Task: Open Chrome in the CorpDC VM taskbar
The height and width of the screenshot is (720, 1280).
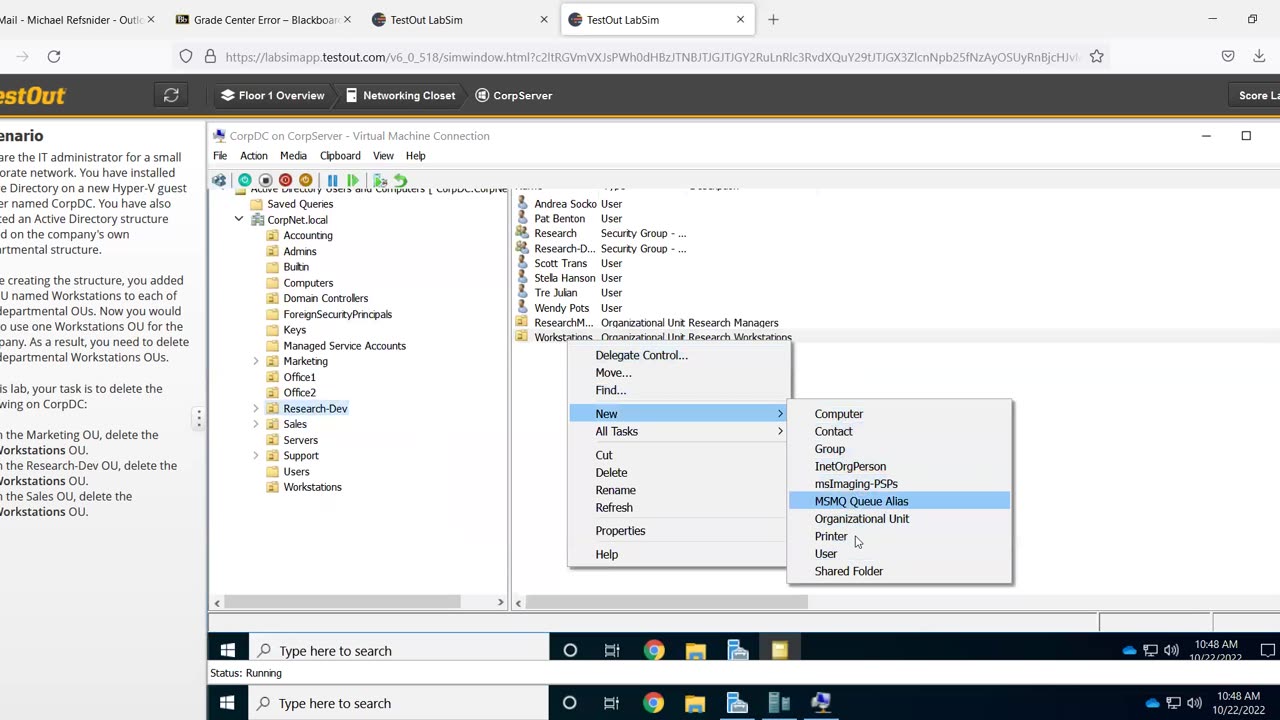Action: coord(654,650)
